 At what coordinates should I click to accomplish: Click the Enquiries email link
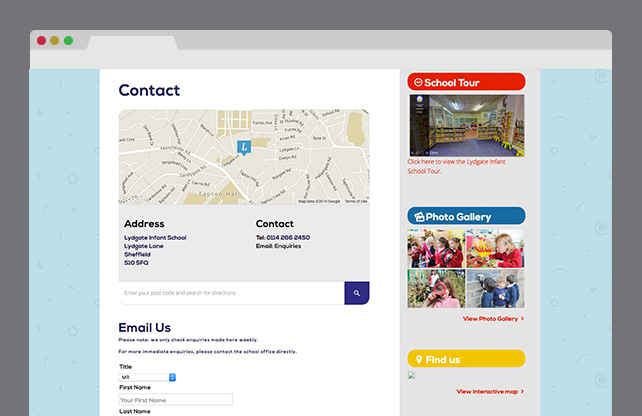tap(291, 245)
